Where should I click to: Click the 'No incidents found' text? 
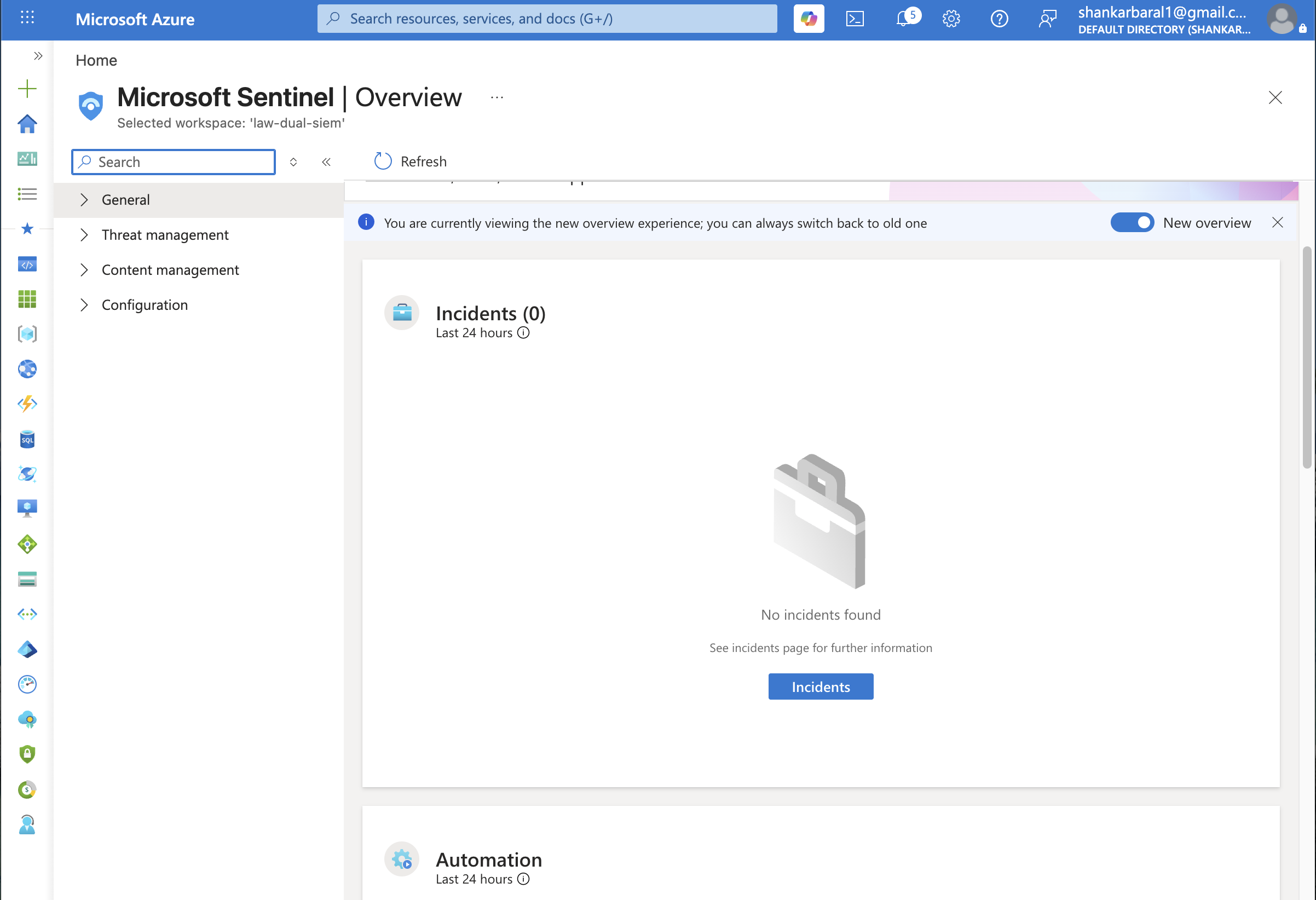[821, 615]
